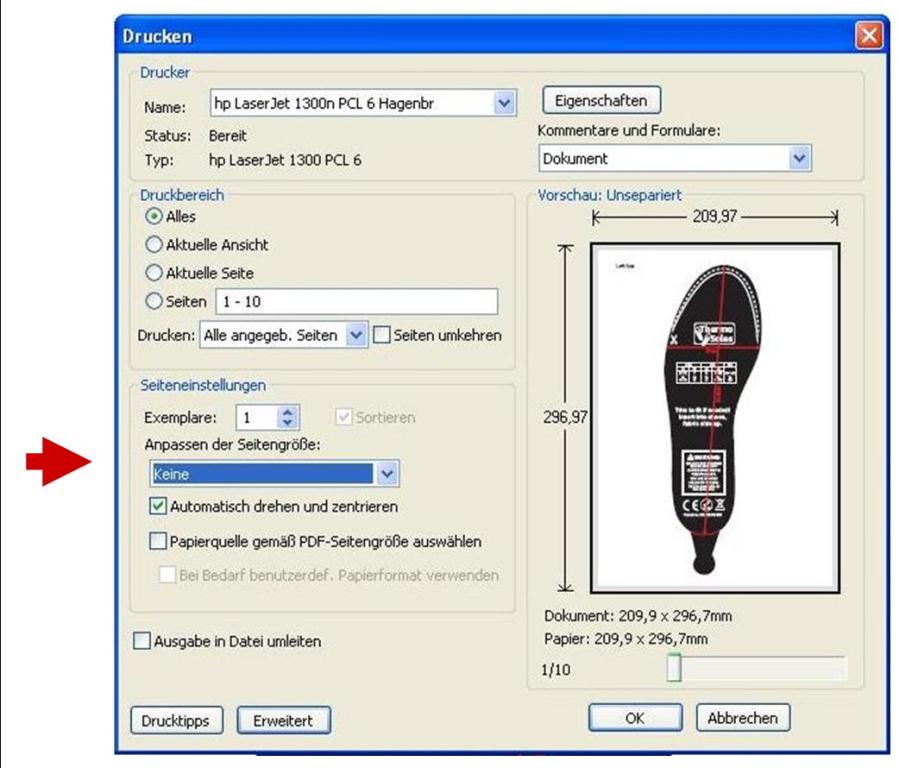Choose Aktuelle Ansicht print range

[154, 245]
